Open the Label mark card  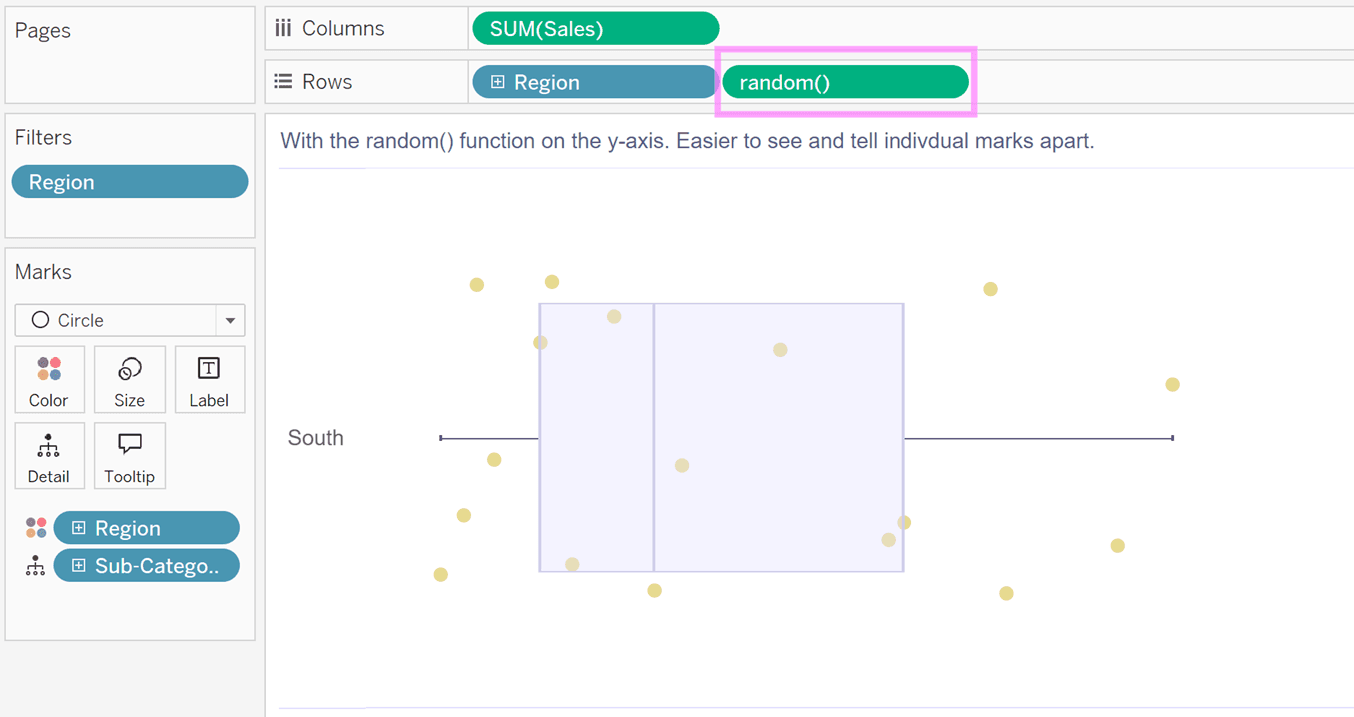(209, 380)
